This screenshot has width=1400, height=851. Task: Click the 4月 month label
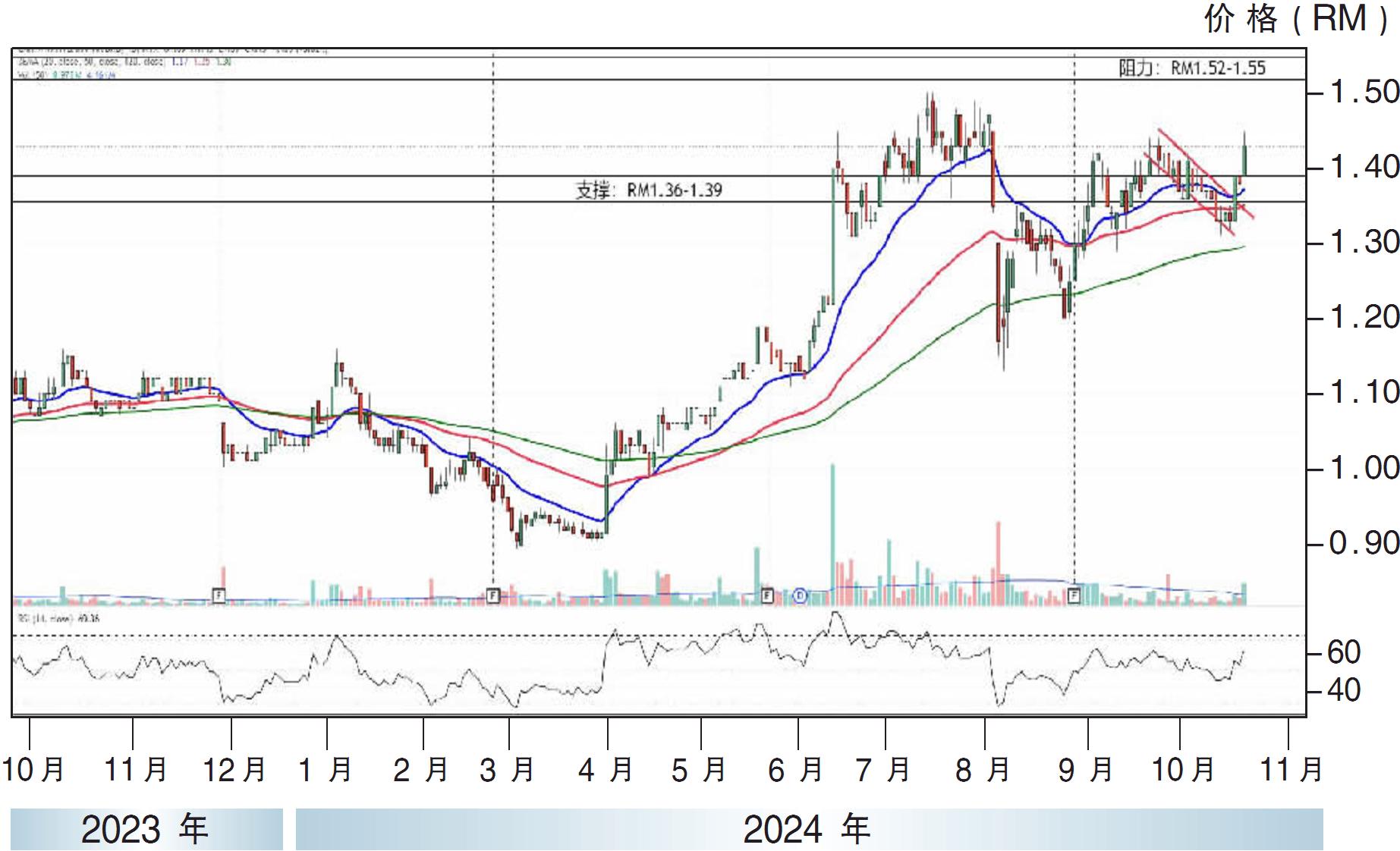tap(606, 770)
